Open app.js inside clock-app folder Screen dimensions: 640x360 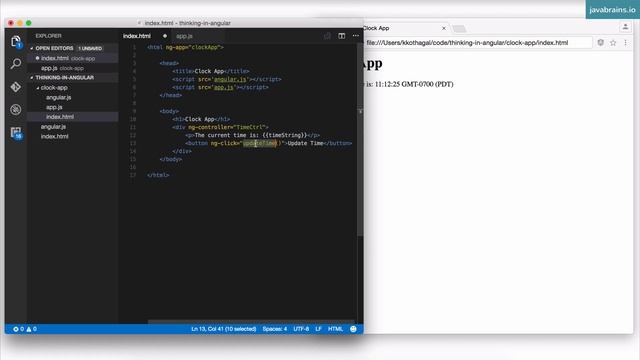pyautogui.click(x=54, y=107)
